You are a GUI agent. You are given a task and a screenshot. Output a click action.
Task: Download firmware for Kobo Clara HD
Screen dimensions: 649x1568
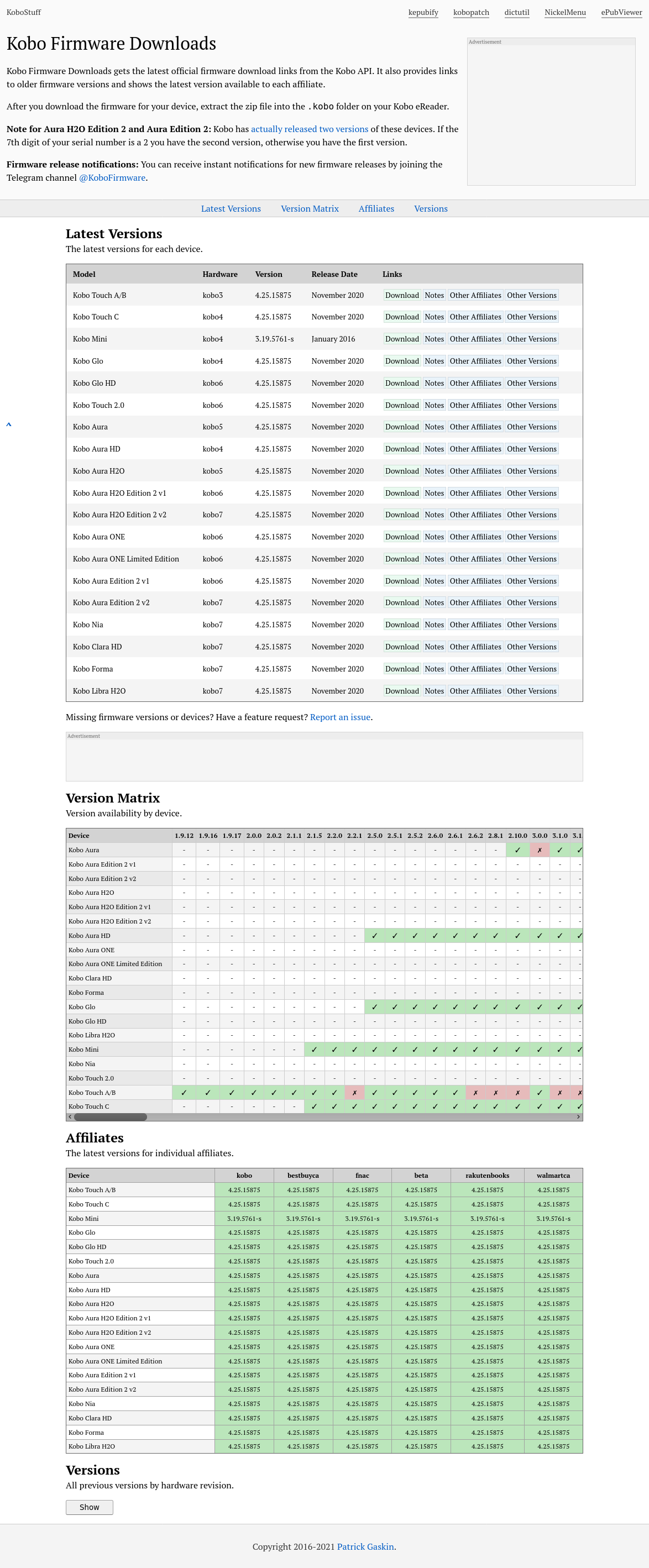[x=402, y=647]
